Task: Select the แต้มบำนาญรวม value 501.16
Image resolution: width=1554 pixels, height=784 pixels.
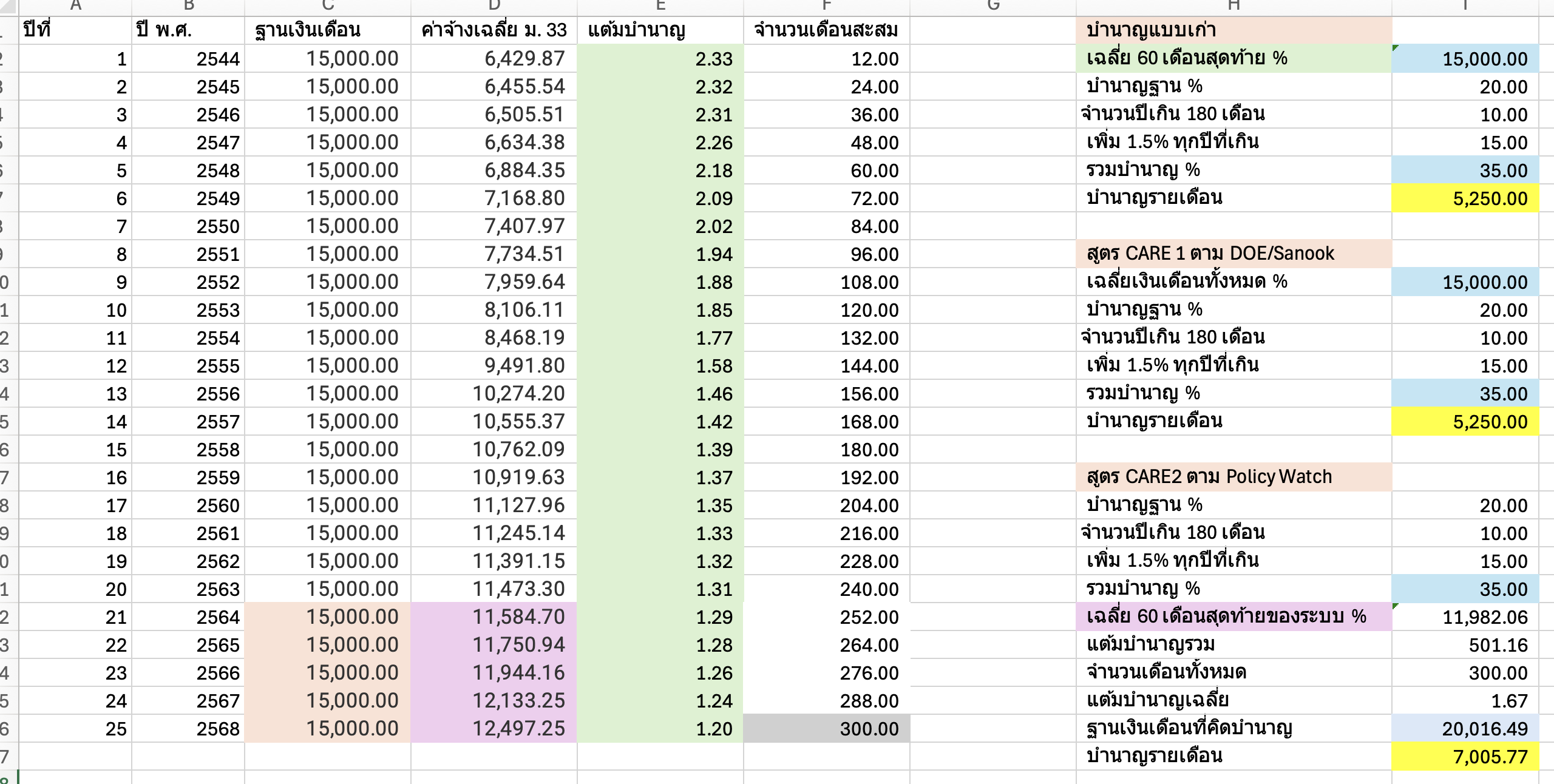Action: (x=1465, y=645)
